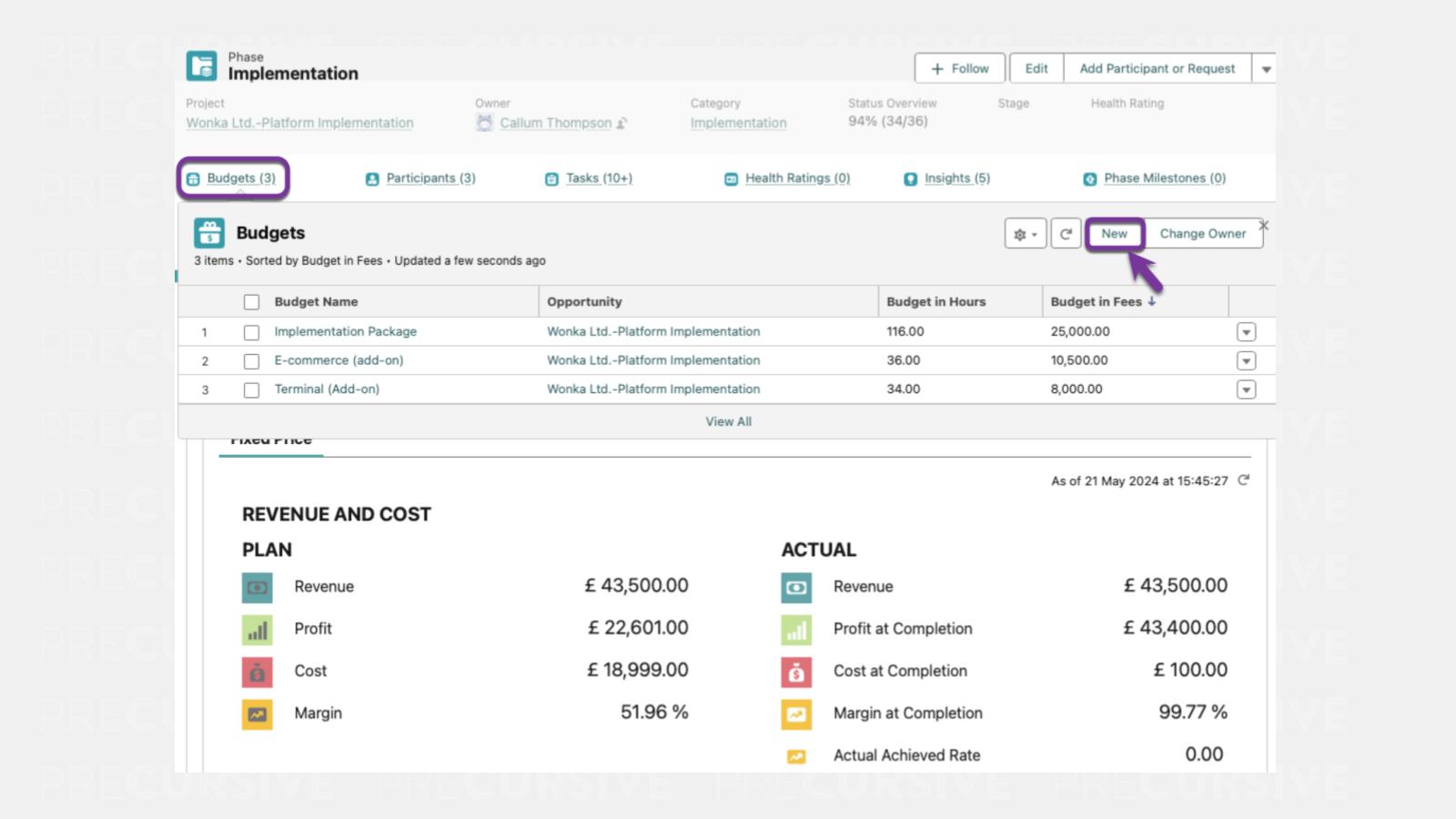Click the Budgets gift box icon
Viewport: 1456px width, 819px height.
[209, 233]
